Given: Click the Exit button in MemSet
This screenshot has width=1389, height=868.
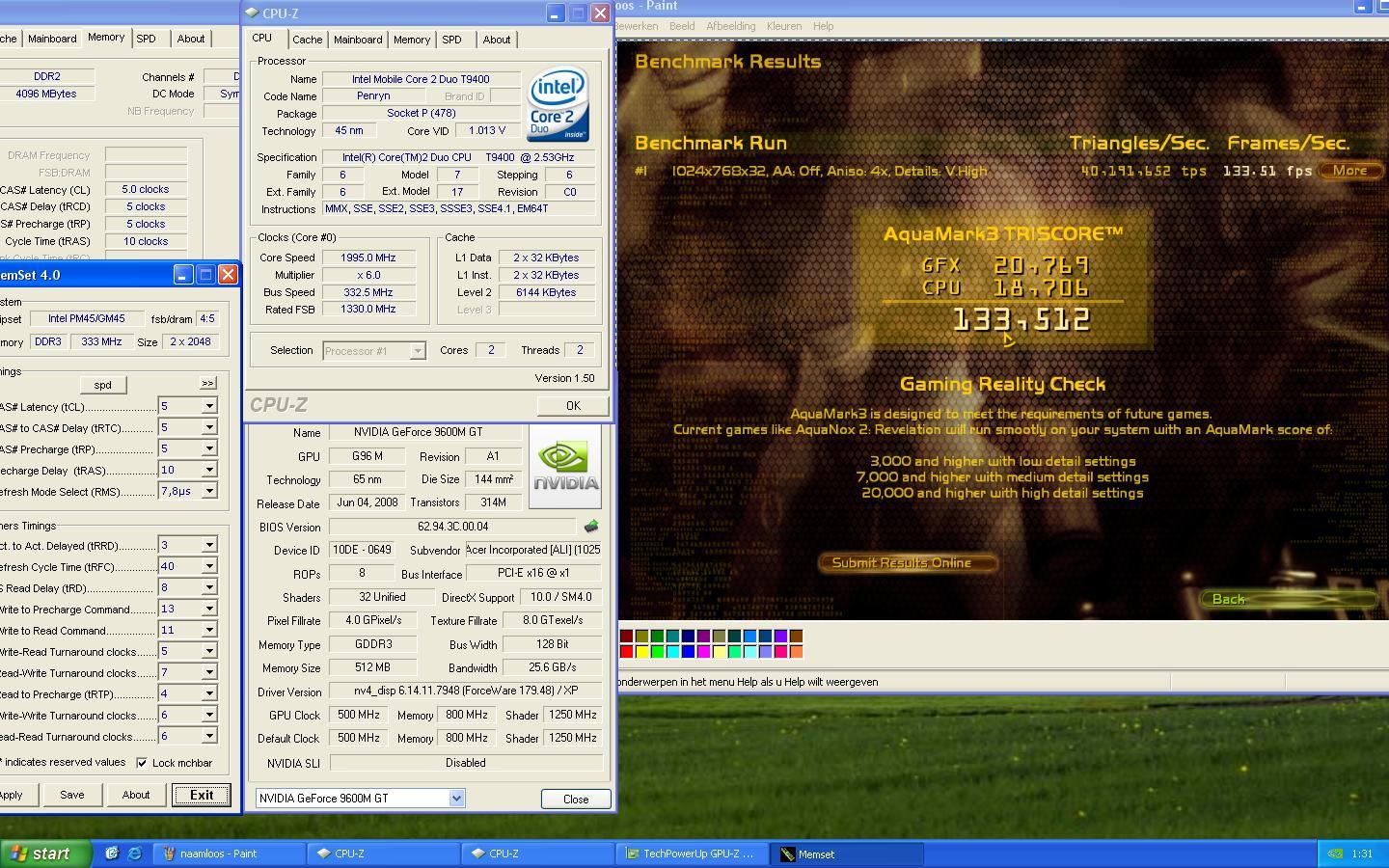Looking at the screenshot, I should point(202,795).
